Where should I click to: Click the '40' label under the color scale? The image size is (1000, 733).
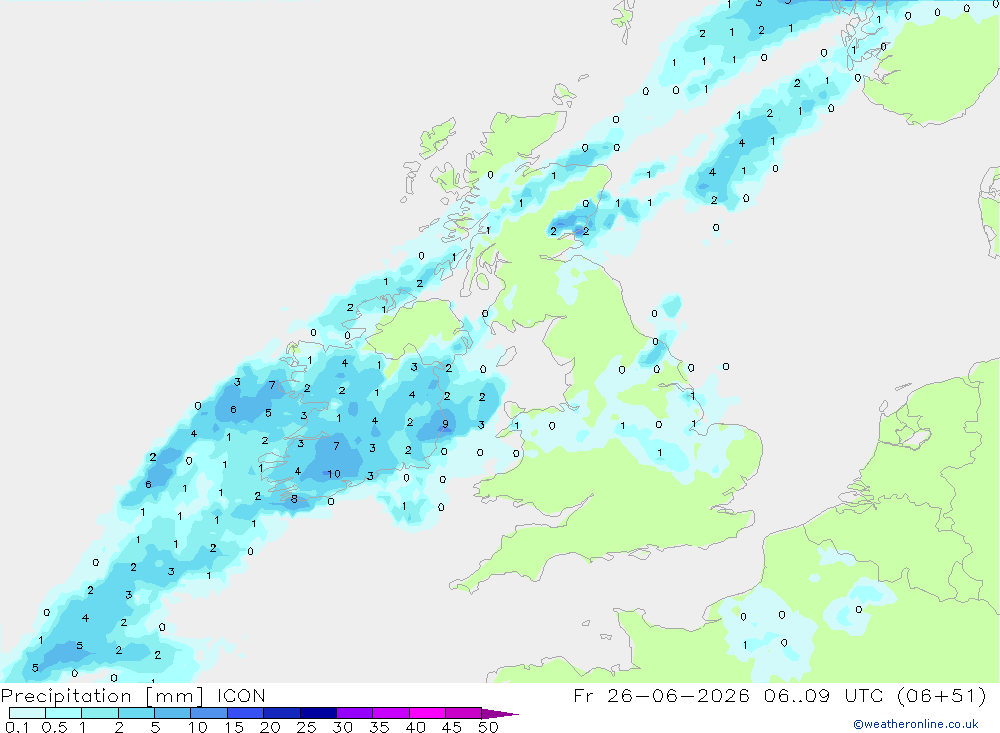point(416,727)
